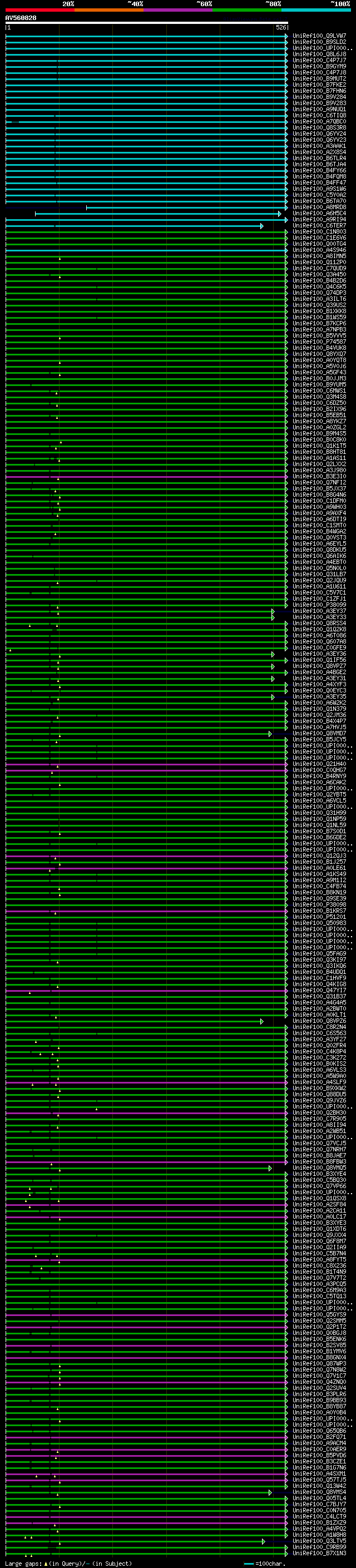This screenshot has height=1568, width=356.
Task: Click the query length value 526
Action: pyautogui.click(x=280, y=27)
